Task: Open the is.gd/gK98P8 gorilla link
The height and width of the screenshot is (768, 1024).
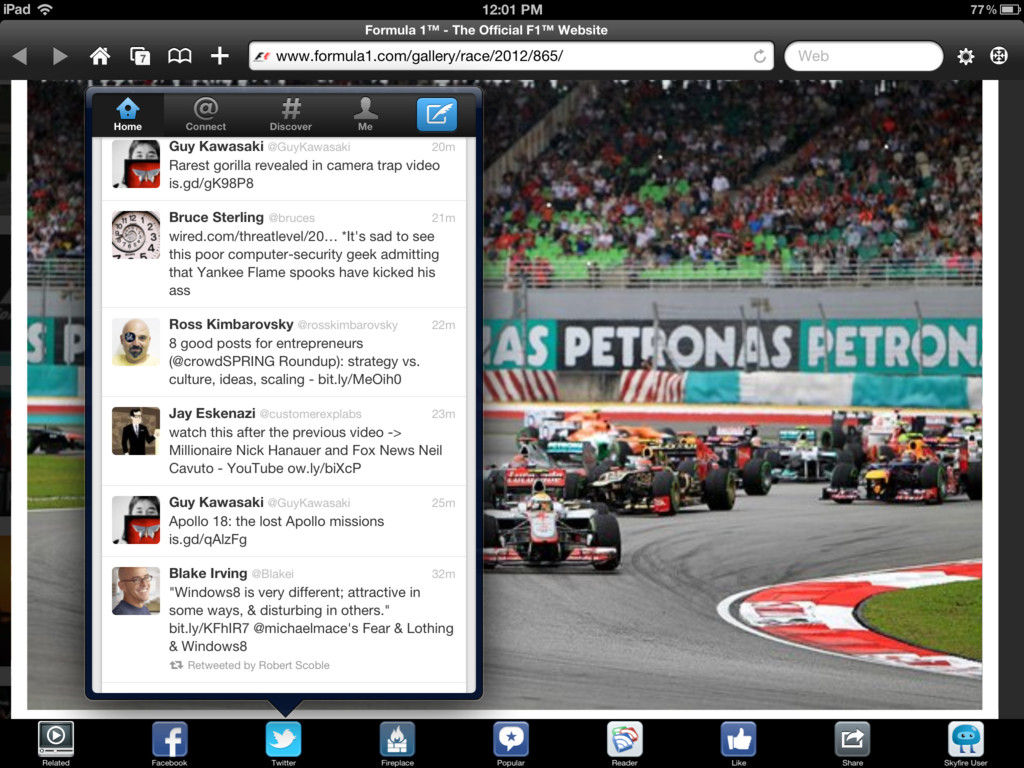Action: tap(211, 184)
